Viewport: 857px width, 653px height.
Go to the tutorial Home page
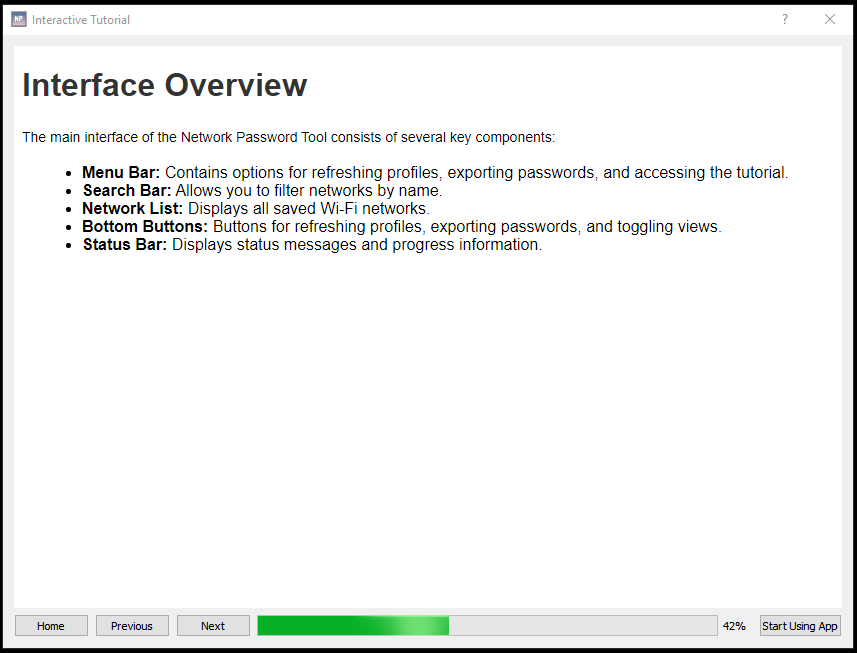point(51,626)
